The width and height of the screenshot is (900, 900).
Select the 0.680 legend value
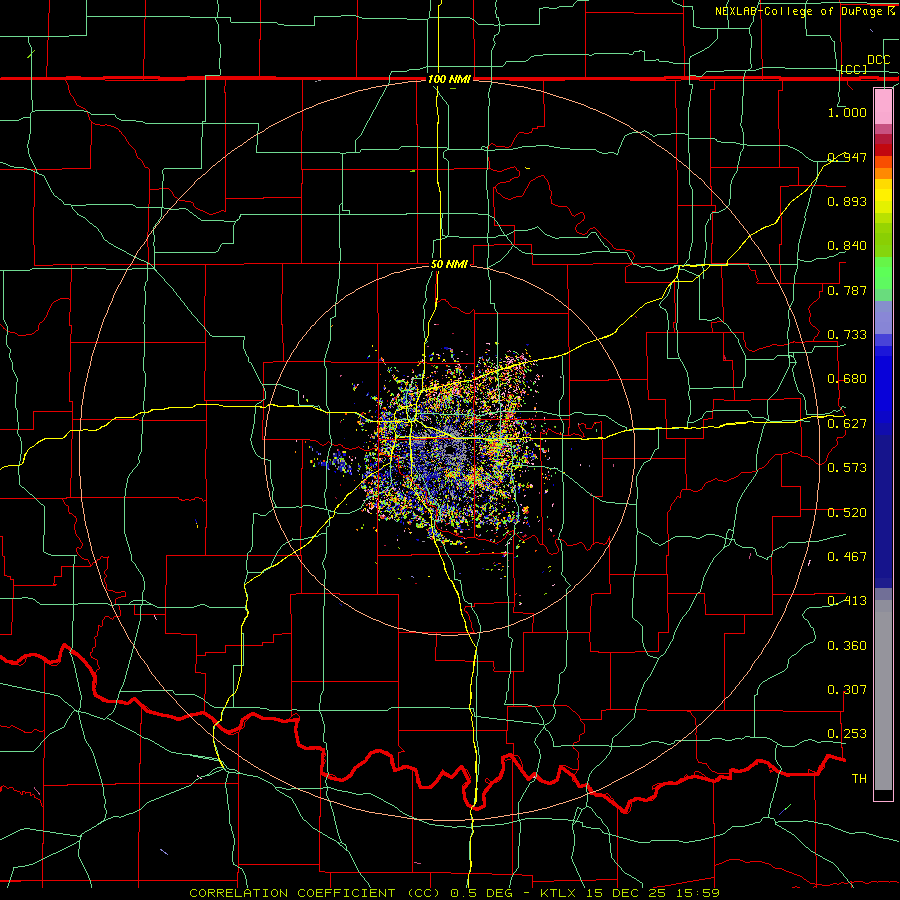point(847,379)
